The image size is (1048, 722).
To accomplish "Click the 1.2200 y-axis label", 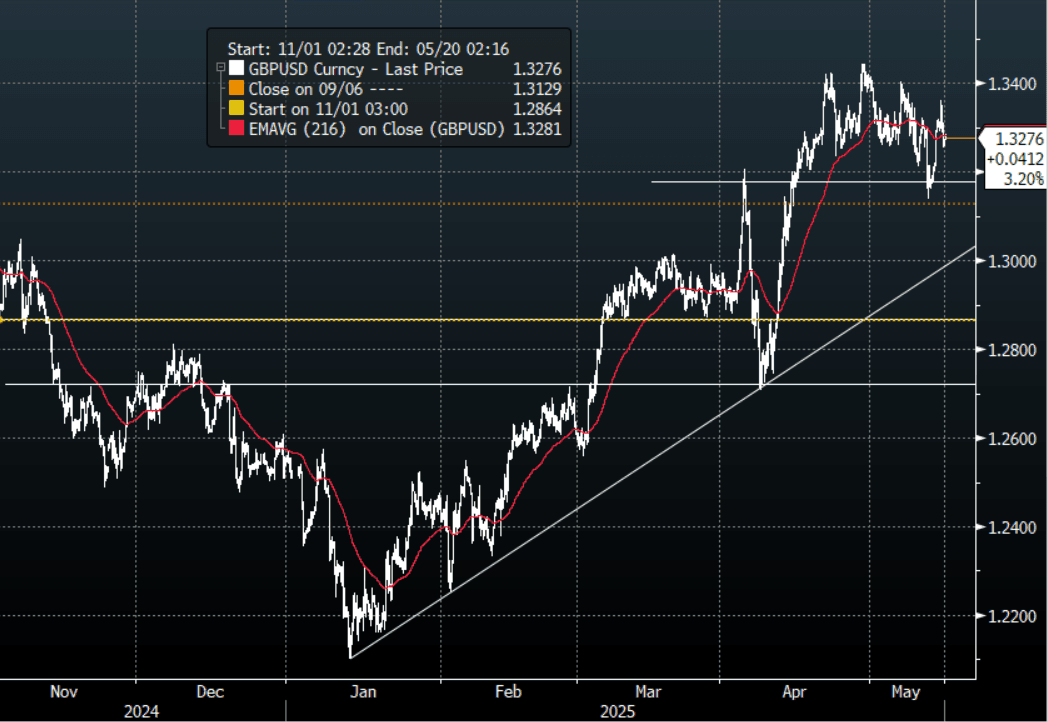I will pyautogui.click(x=1012, y=616).
